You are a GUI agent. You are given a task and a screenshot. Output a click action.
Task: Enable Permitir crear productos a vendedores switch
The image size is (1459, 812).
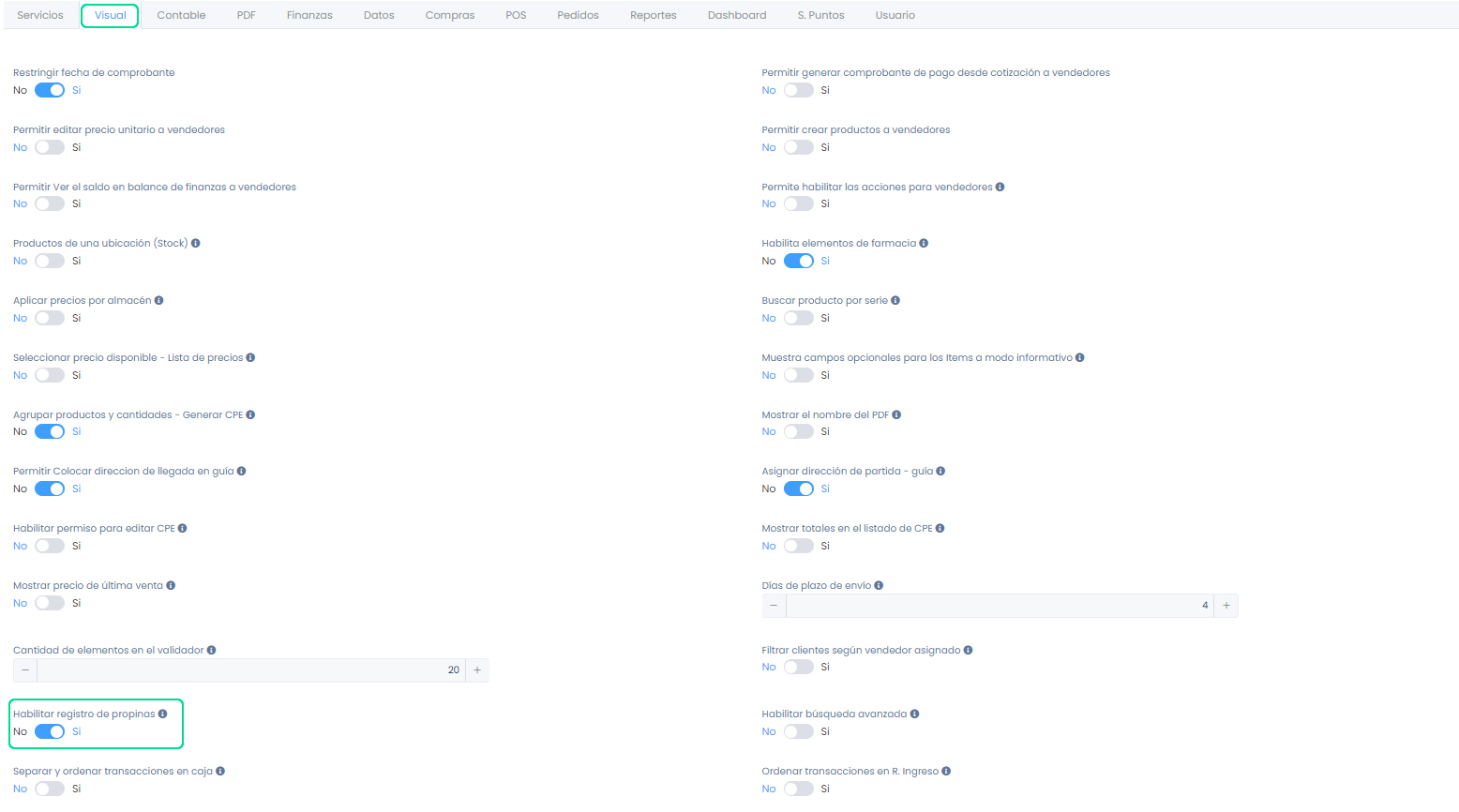click(x=799, y=147)
